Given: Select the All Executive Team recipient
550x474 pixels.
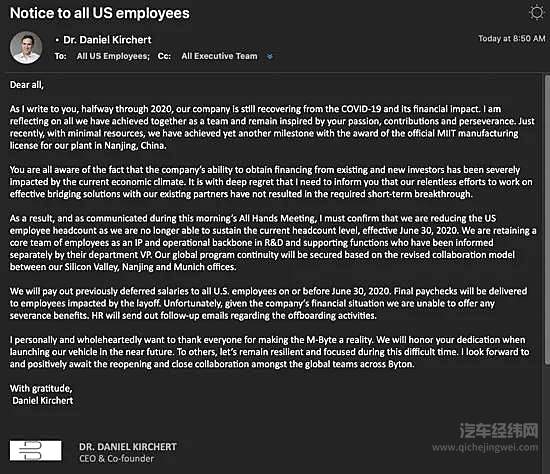Looking at the screenshot, I should pos(219,56).
